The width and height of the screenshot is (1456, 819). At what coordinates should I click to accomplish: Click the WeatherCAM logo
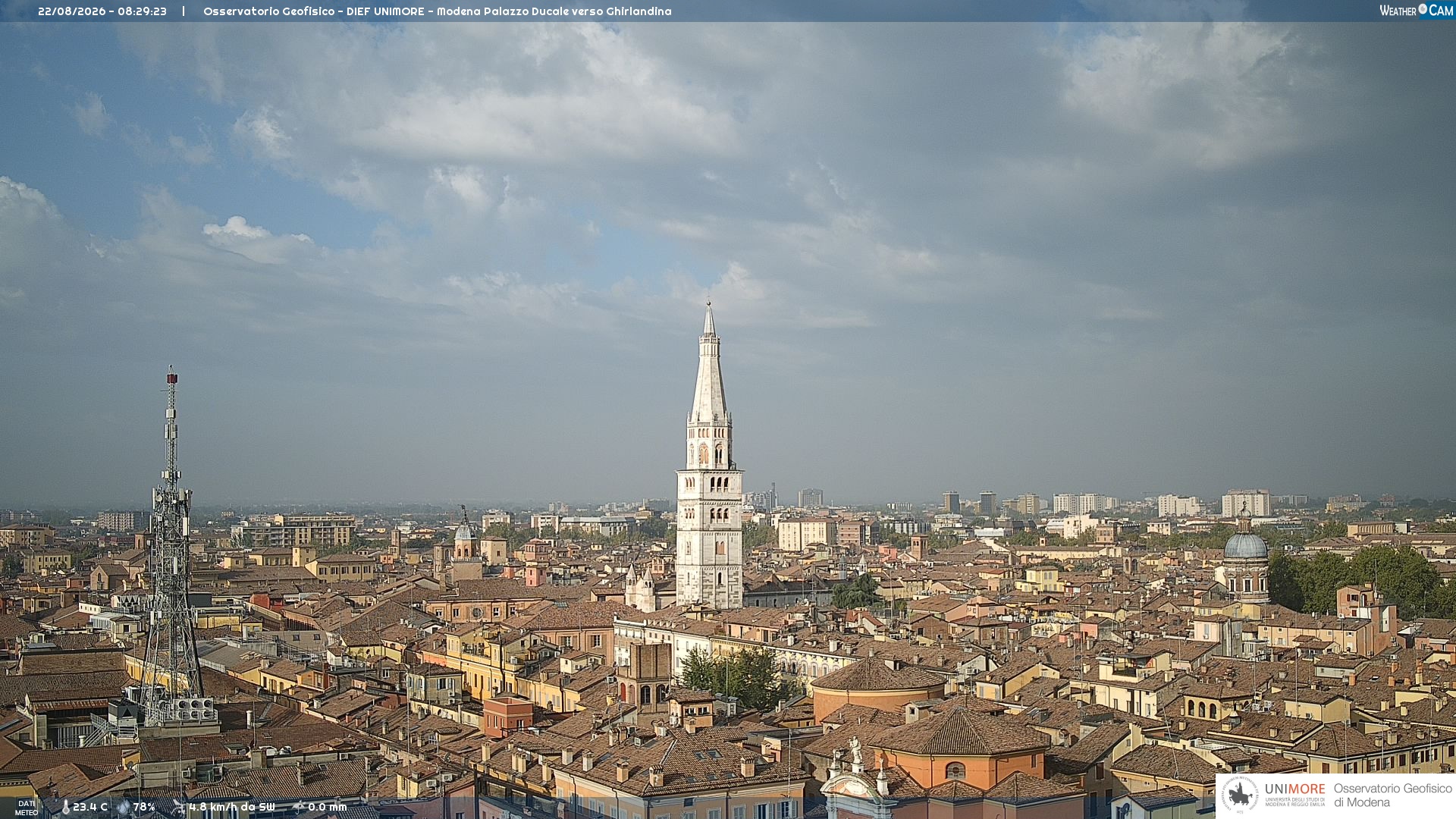[1416, 11]
